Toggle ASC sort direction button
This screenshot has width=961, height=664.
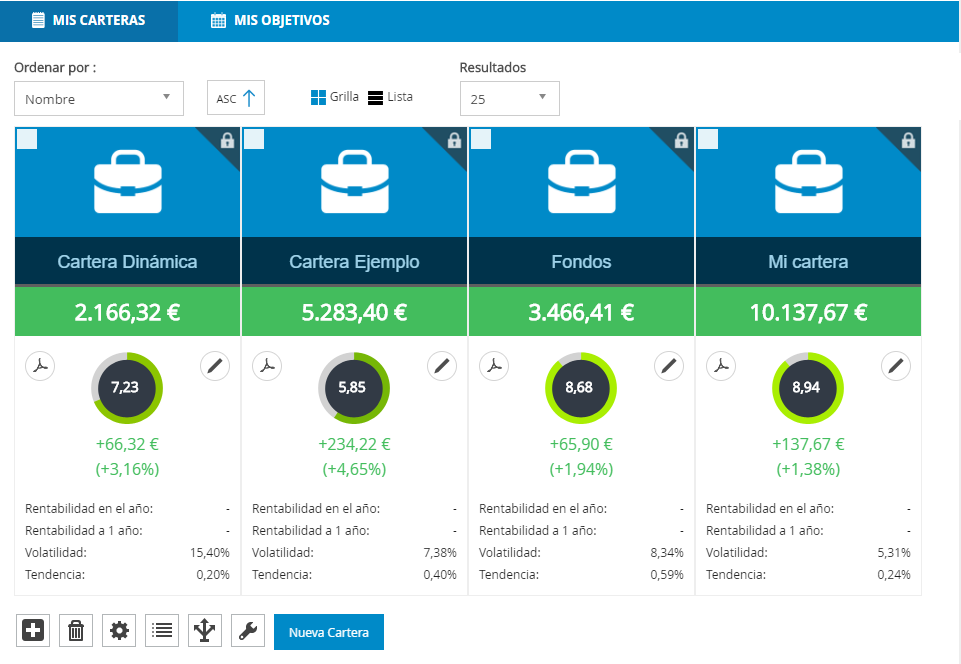coord(236,98)
